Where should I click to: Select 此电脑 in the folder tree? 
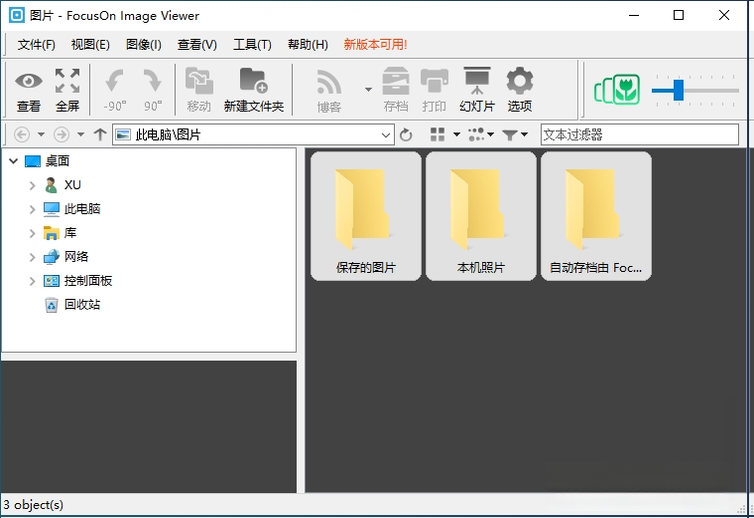82,209
